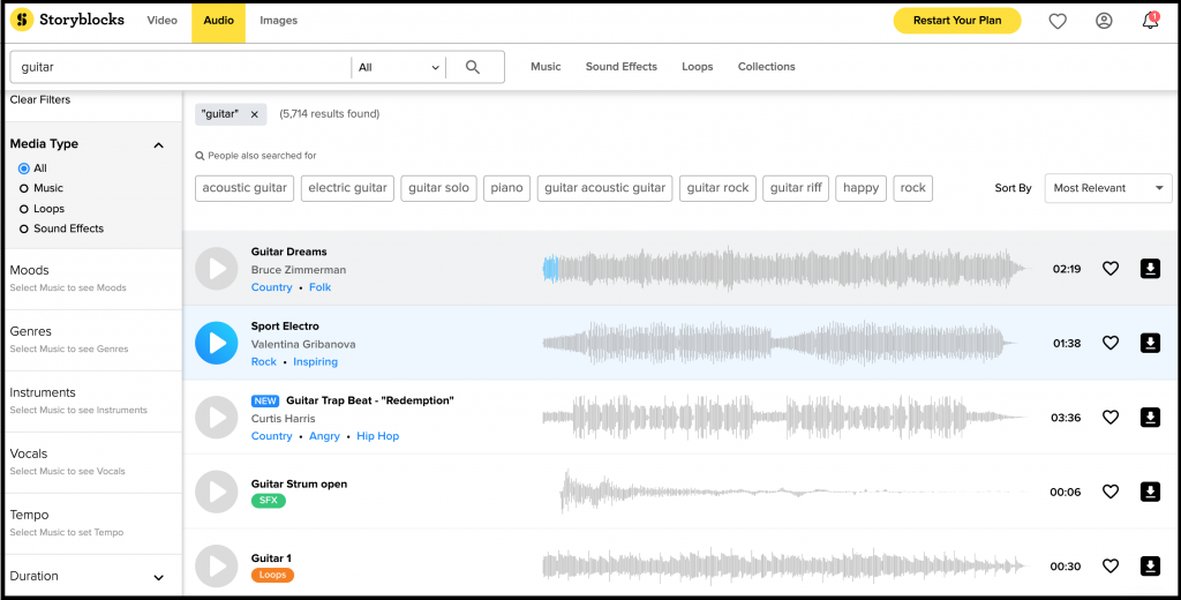Open the Vocals filter section
The image size is (1181, 600).
93,461
